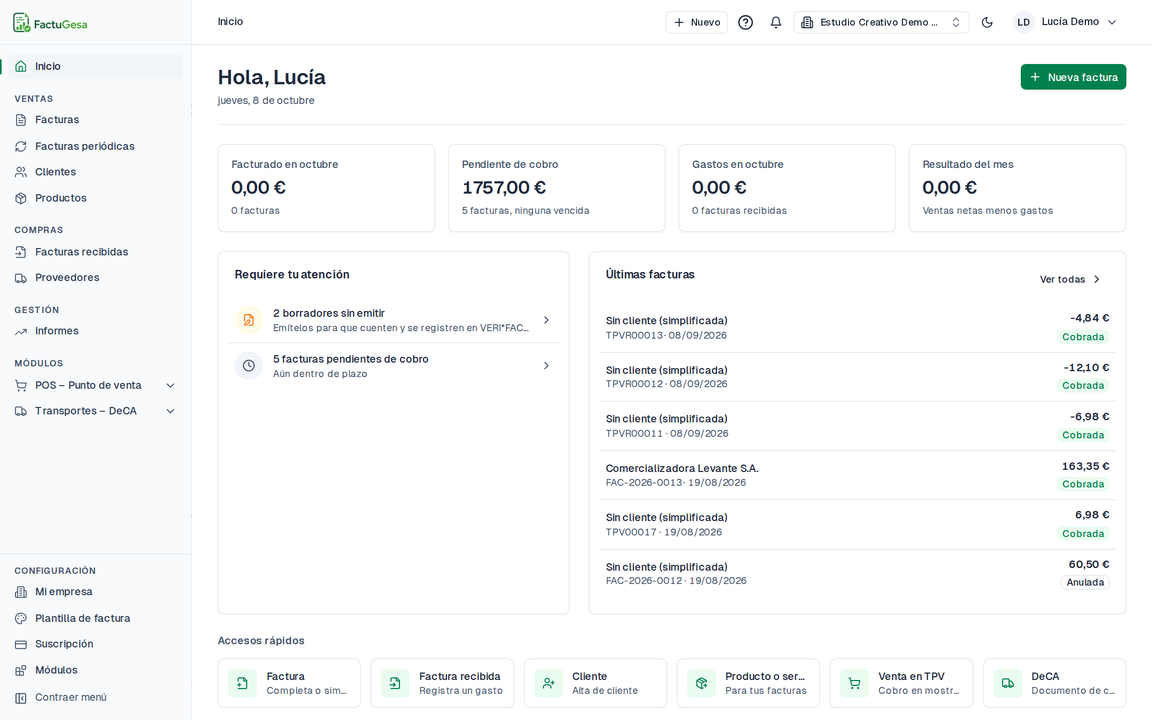This screenshot has width=1152, height=720.
Task: Open the help question mark icon
Action: pos(745,22)
